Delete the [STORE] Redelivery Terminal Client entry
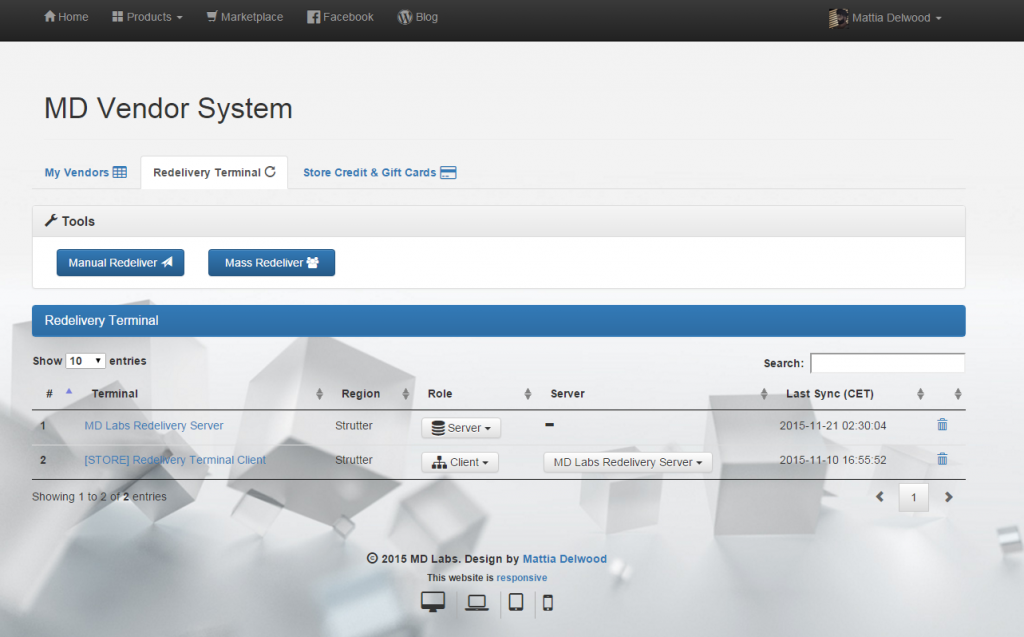1024x637 pixels. 941,459
